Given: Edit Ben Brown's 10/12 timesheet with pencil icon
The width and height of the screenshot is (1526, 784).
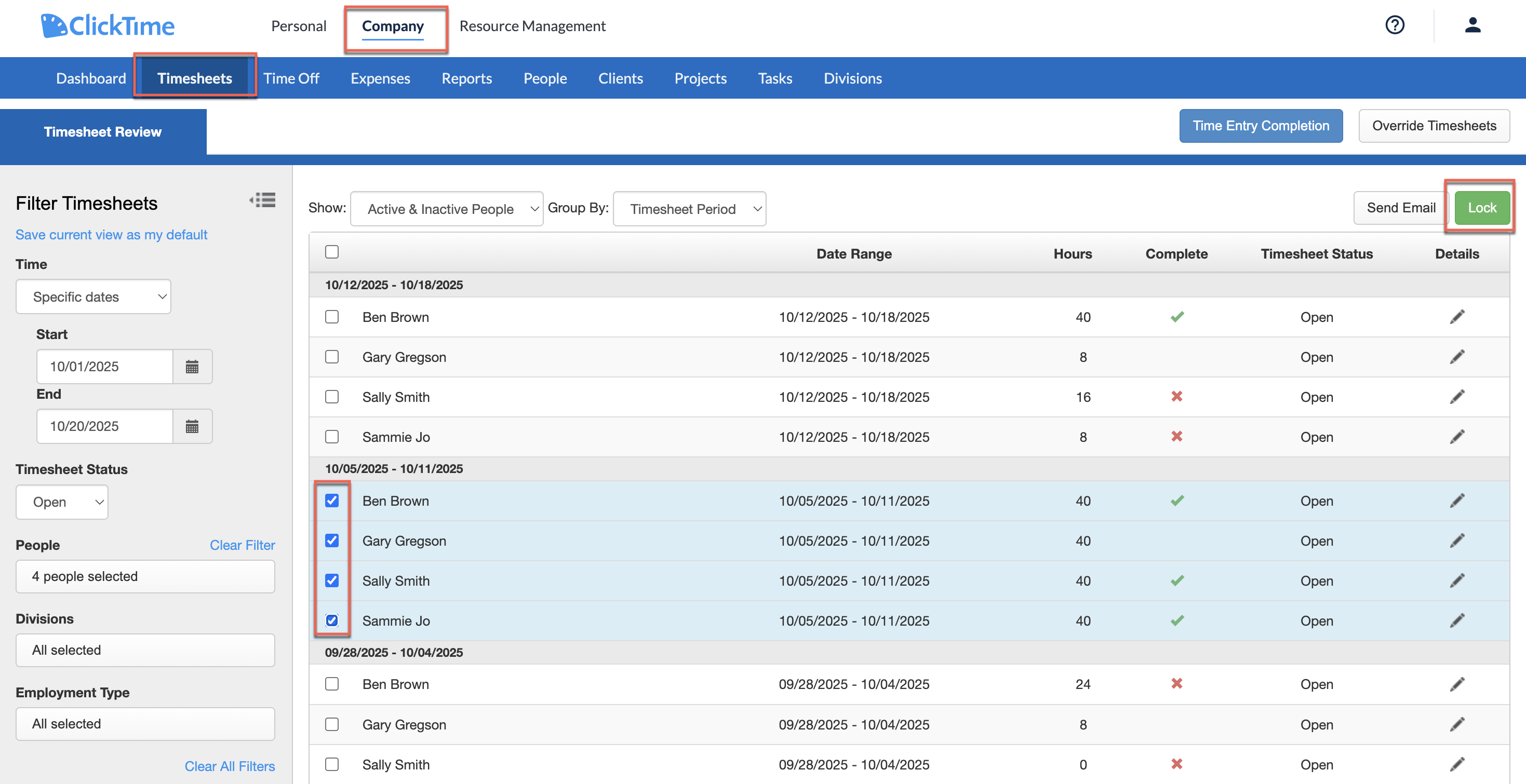Looking at the screenshot, I should pyautogui.click(x=1458, y=317).
